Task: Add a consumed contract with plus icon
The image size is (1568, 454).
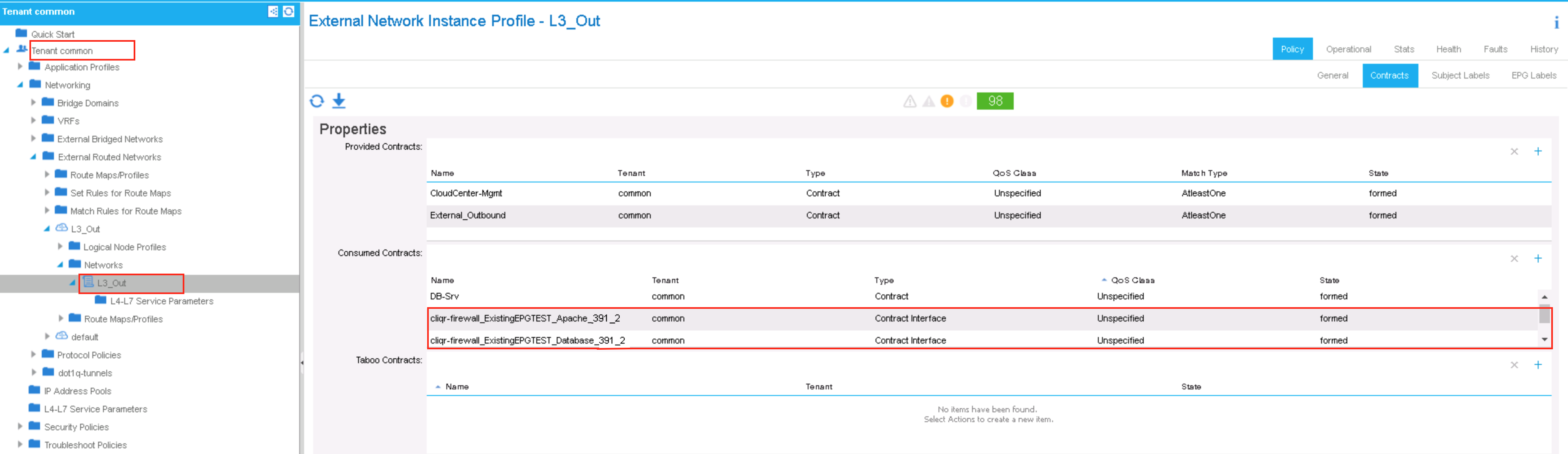Action: coord(1538,258)
